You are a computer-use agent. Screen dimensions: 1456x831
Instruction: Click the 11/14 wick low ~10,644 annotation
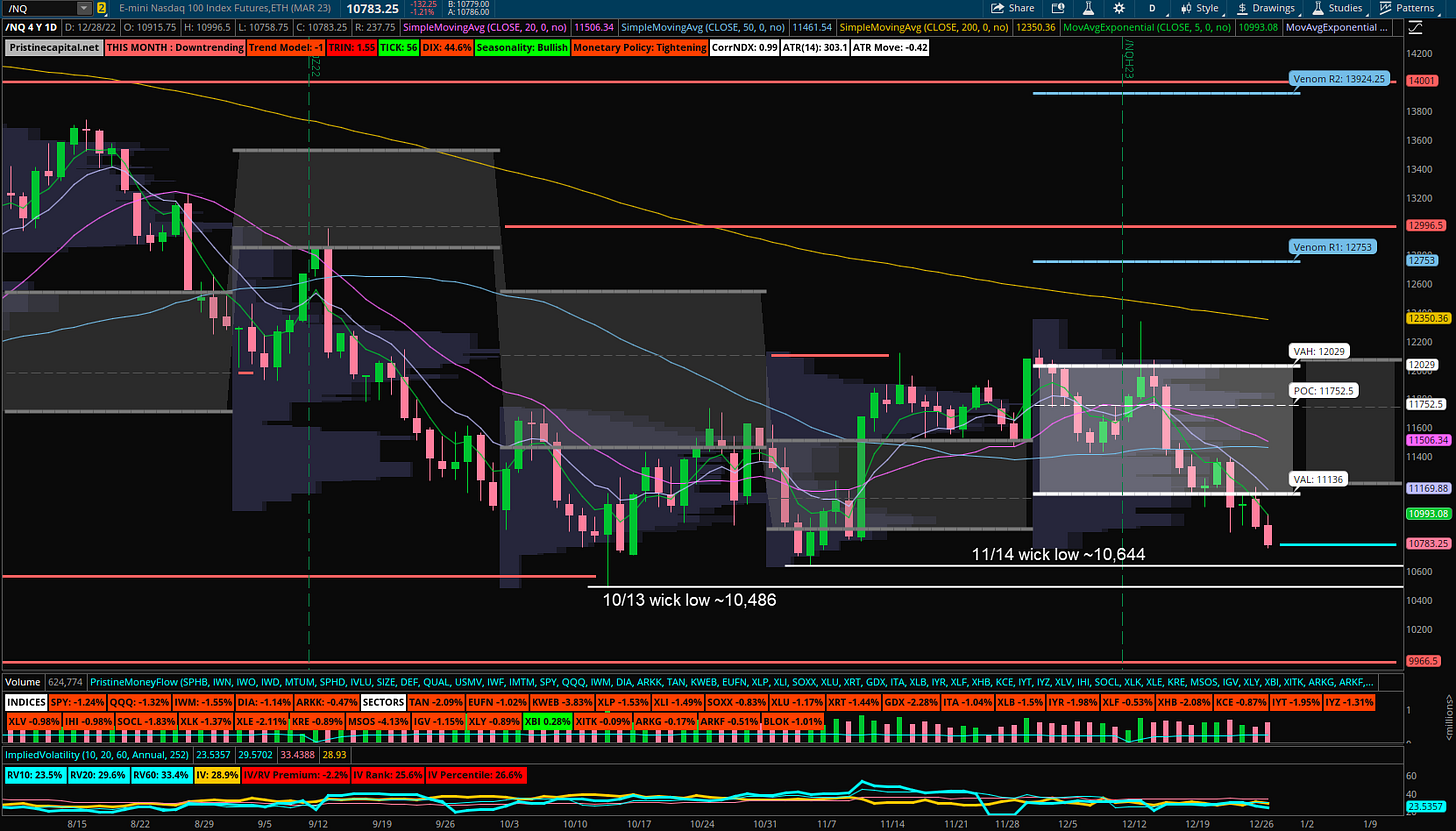(1059, 553)
